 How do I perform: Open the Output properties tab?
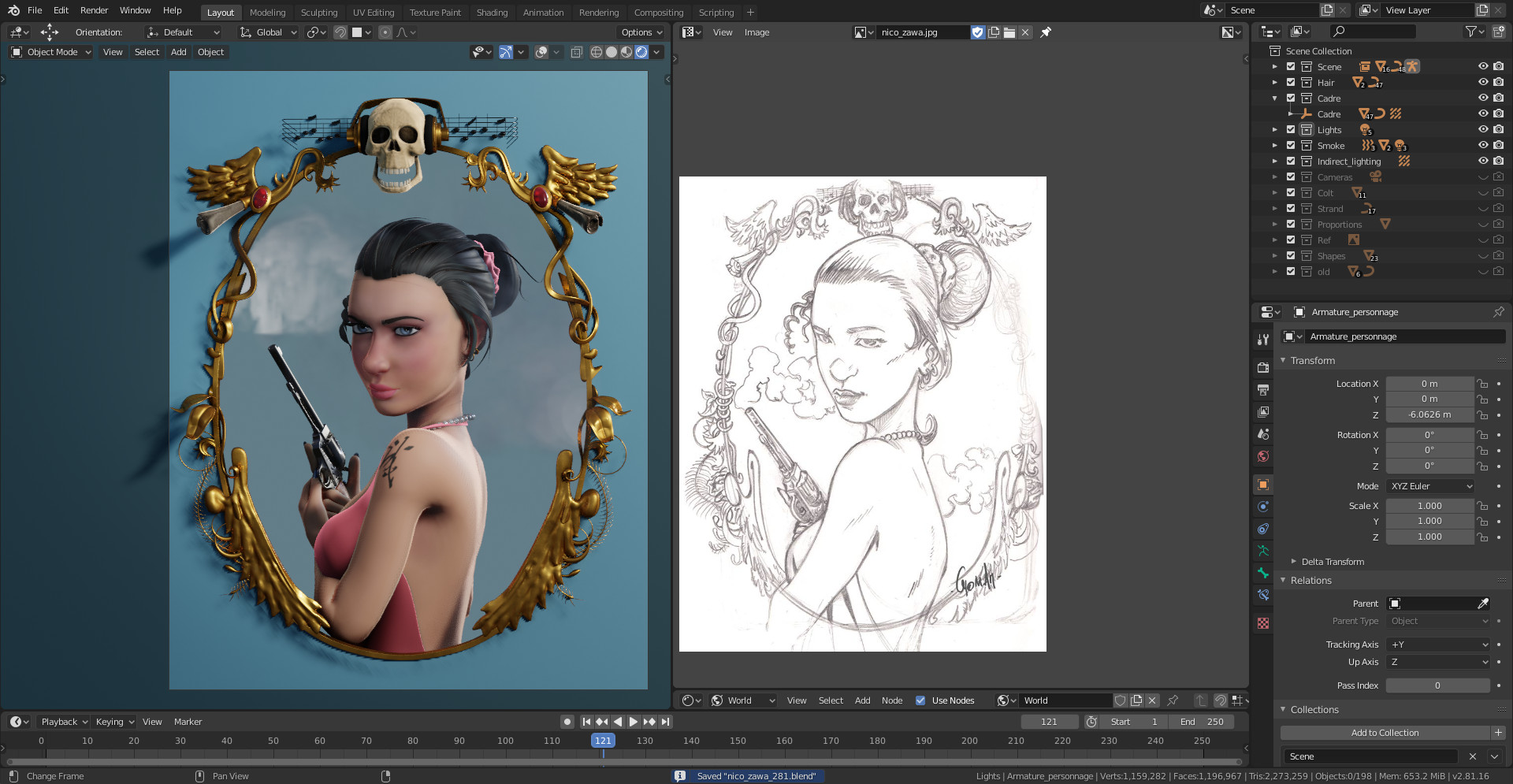(1263, 390)
